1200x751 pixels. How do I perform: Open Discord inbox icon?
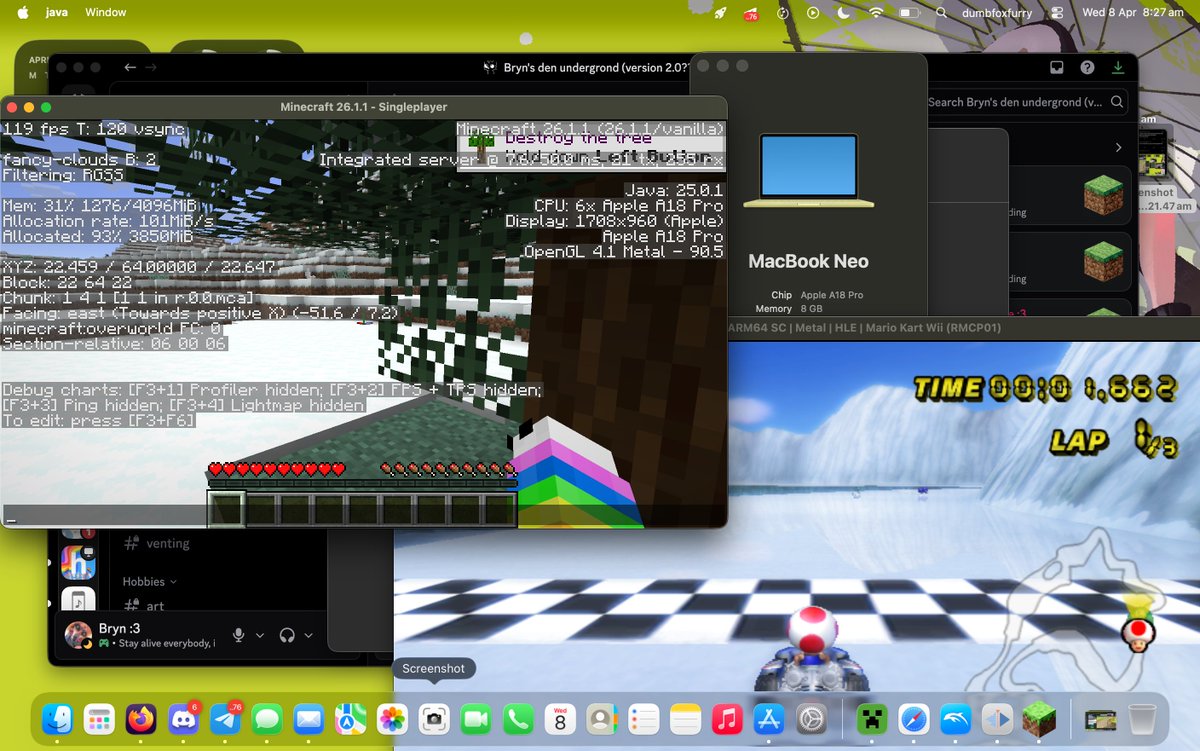(1056, 67)
